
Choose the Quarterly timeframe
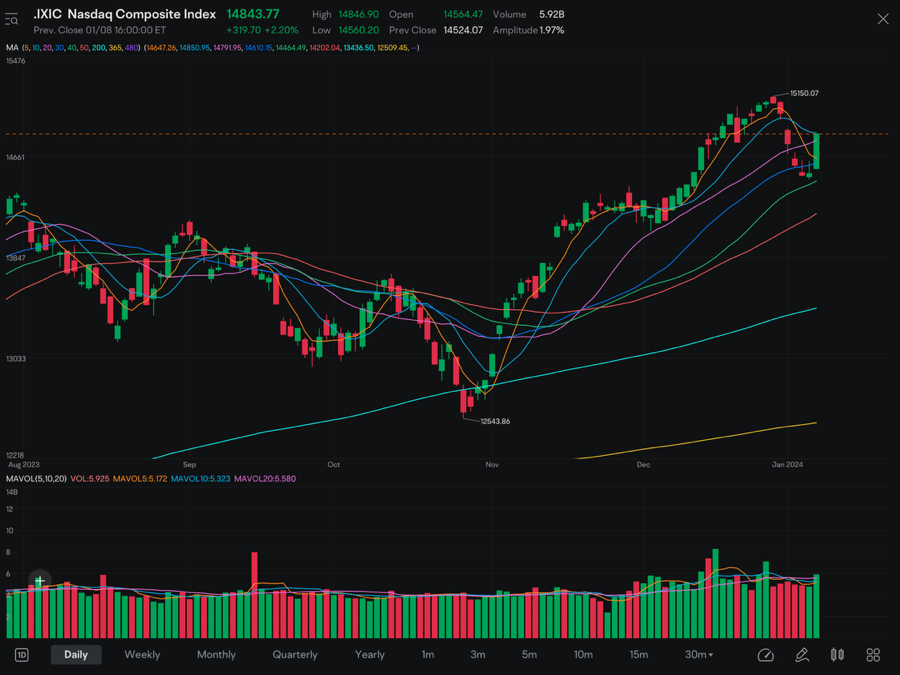tap(295, 655)
